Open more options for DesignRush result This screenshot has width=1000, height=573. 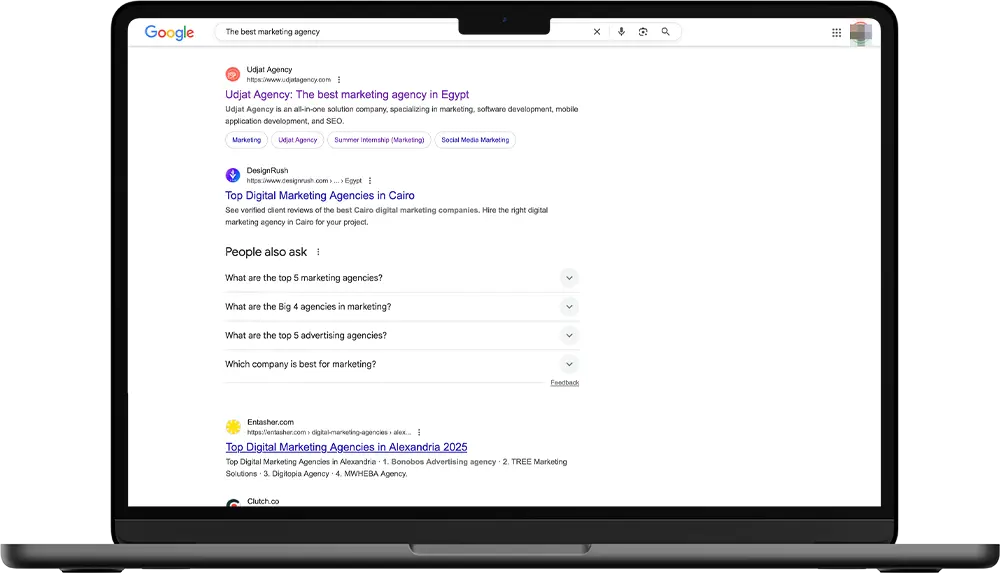click(370, 181)
